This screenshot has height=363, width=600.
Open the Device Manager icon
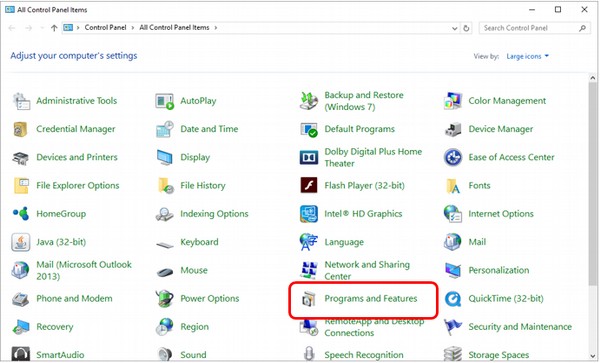pyautogui.click(x=453, y=129)
